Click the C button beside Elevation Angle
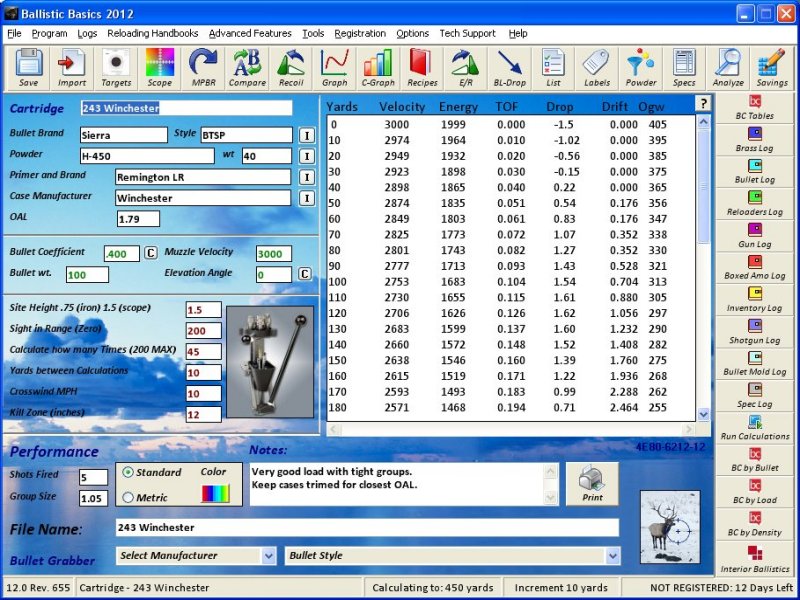 304,274
